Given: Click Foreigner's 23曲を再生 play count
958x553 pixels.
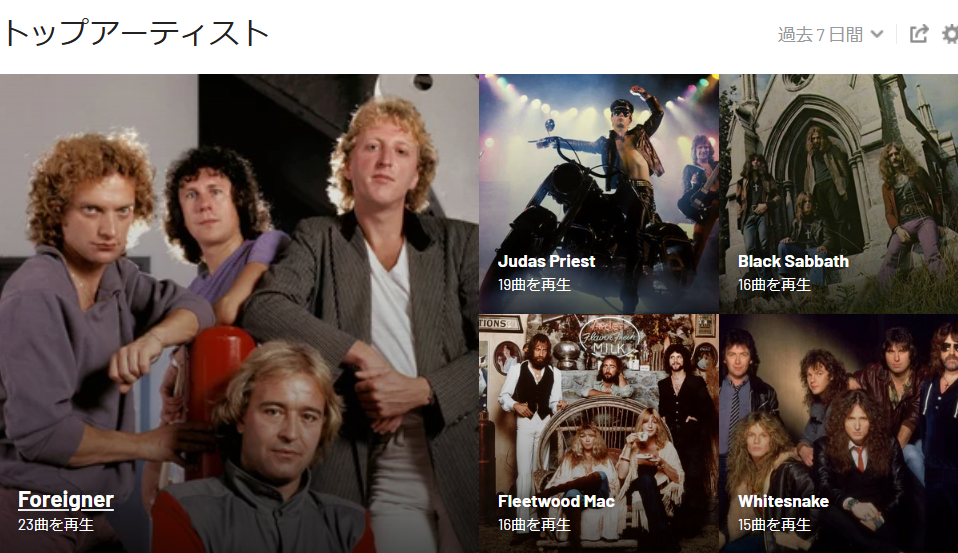Looking at the screenshot, I should tap(56, 525).
